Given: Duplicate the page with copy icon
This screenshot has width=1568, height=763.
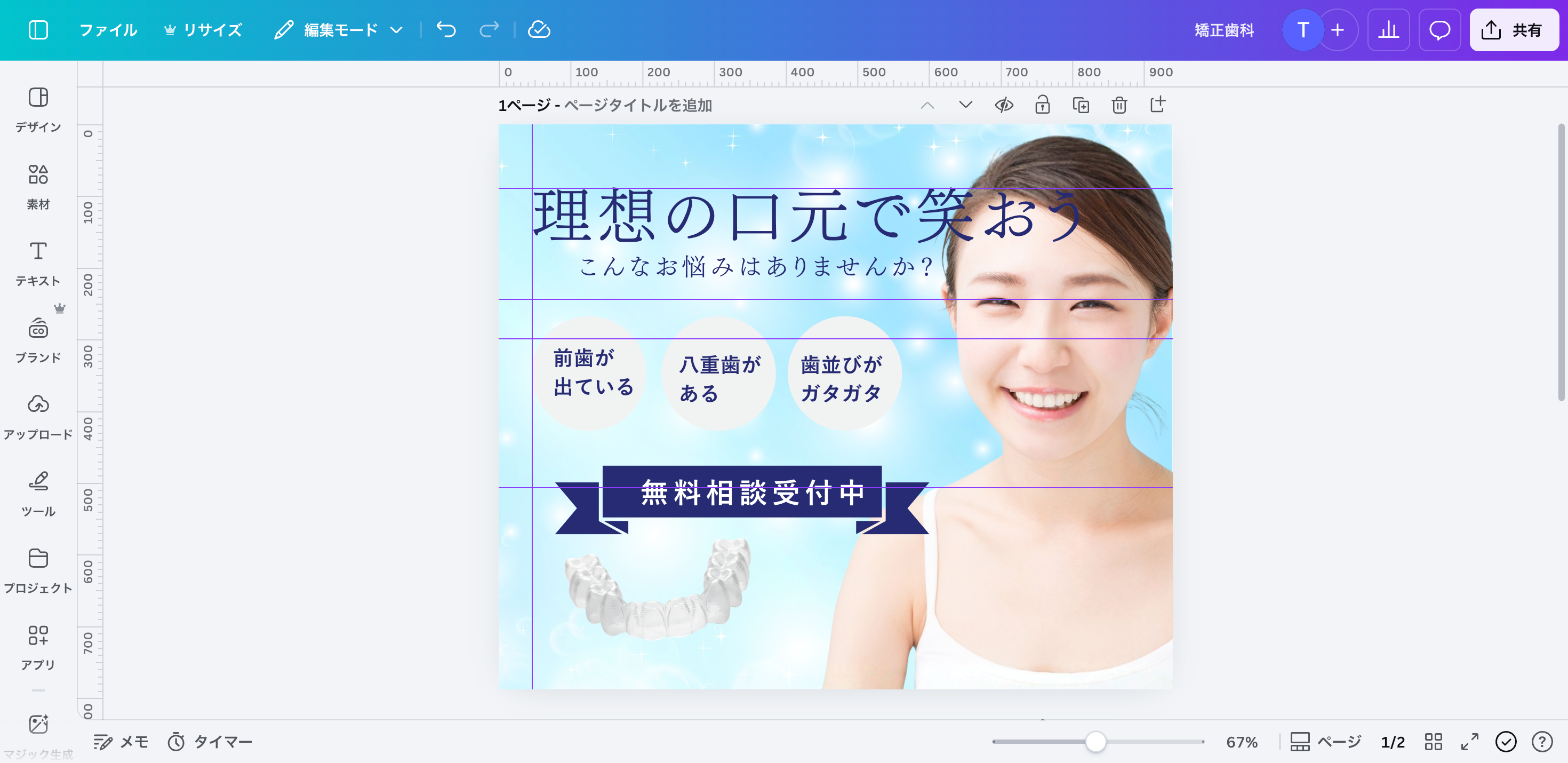Looking at the screenshot, I should click(1081, 105).
